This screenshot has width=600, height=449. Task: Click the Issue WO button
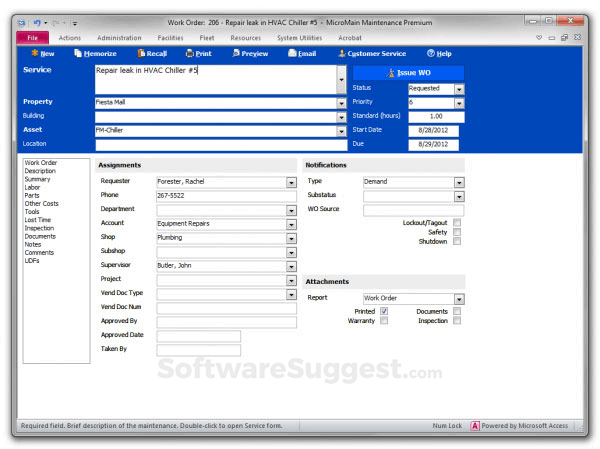[x=408, y=73]
